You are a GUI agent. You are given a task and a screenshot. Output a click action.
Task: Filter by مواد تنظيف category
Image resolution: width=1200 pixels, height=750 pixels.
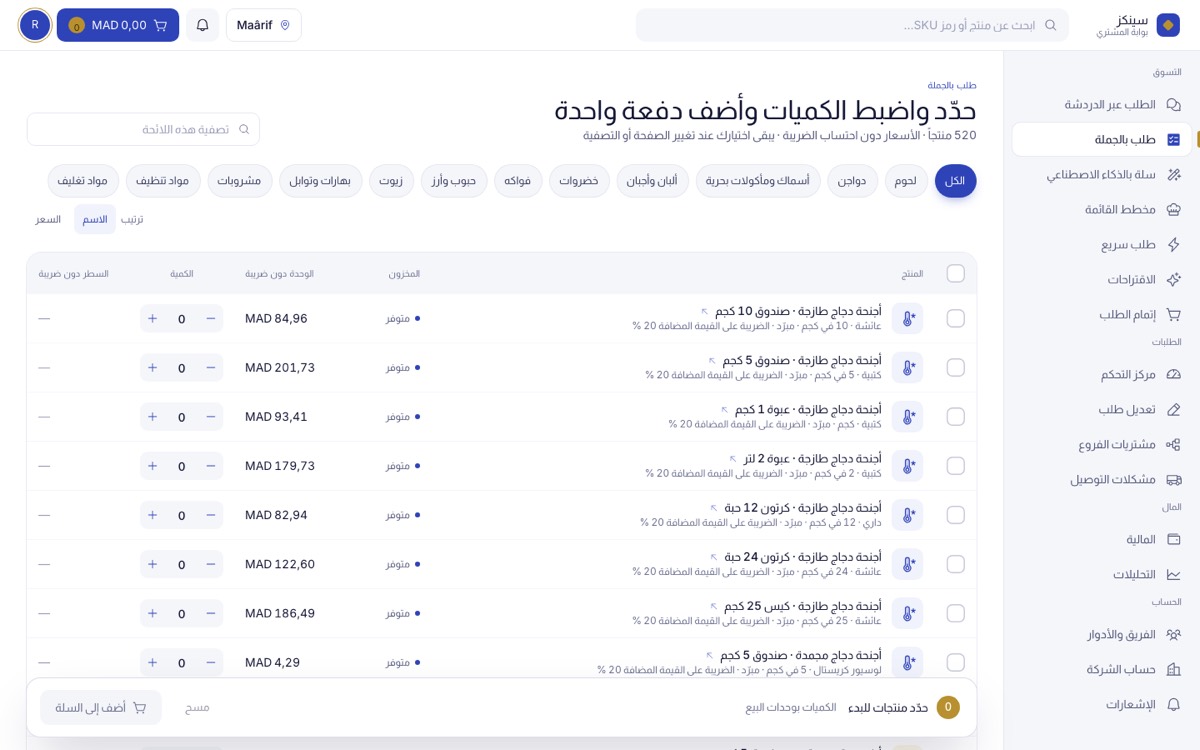point(163,181)
